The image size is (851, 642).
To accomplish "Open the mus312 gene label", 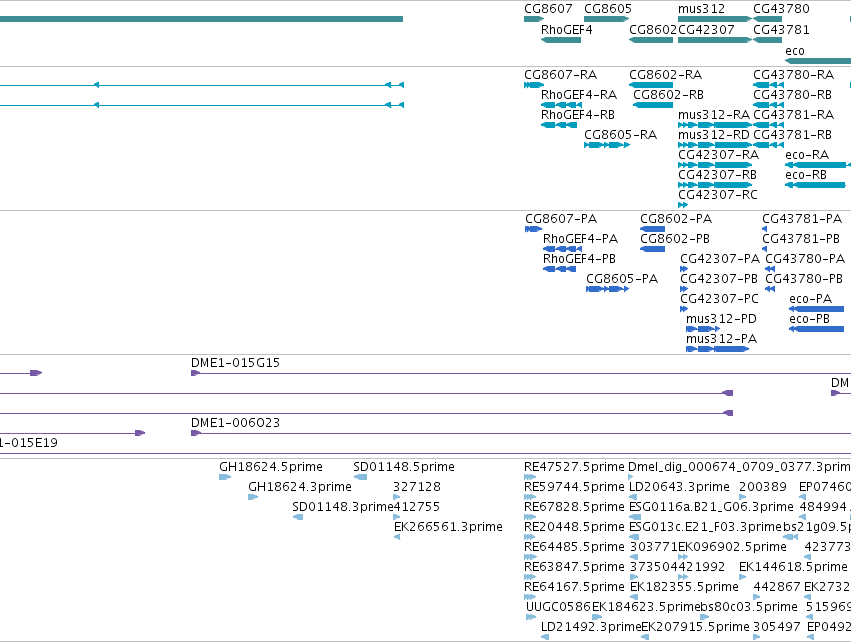I will tap(701, 9).
